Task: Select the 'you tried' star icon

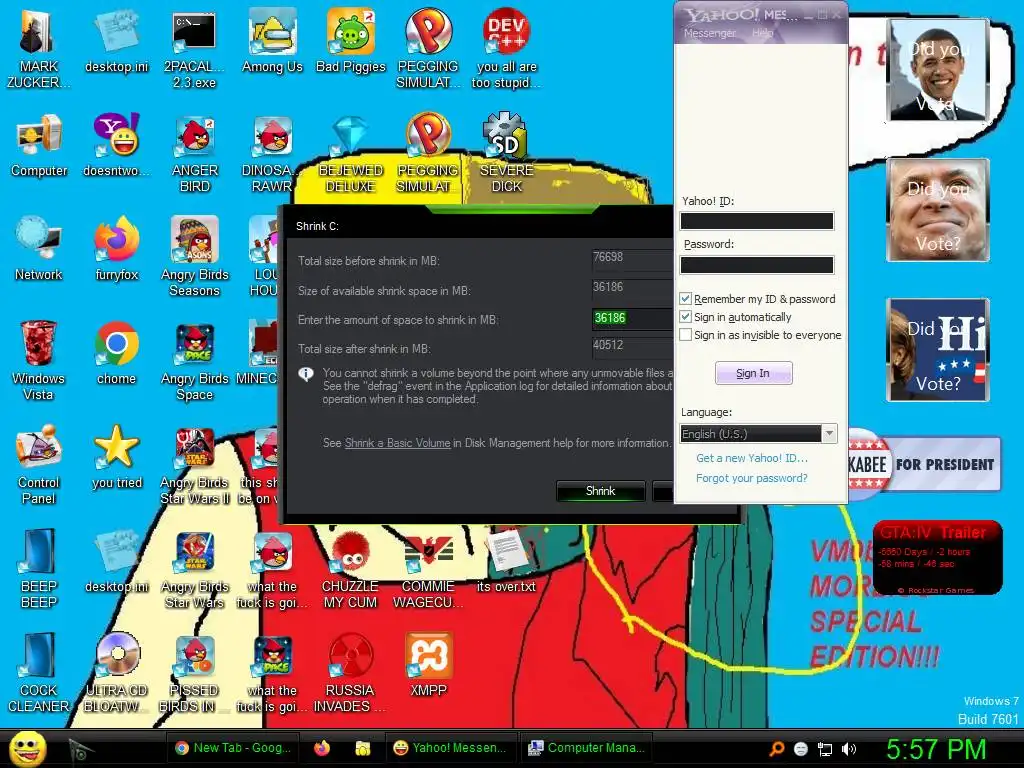Action: click(x=116, y=457)
